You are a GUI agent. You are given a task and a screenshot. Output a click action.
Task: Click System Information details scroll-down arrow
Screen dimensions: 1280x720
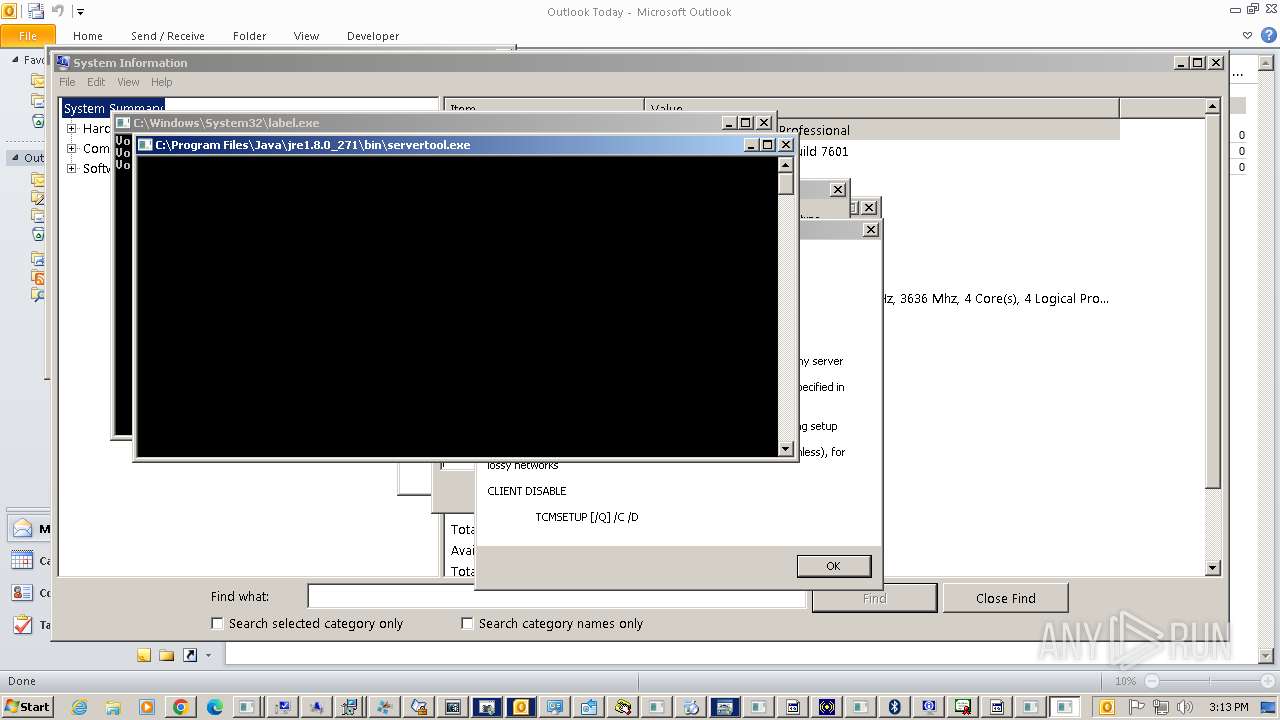(1213, 568)
